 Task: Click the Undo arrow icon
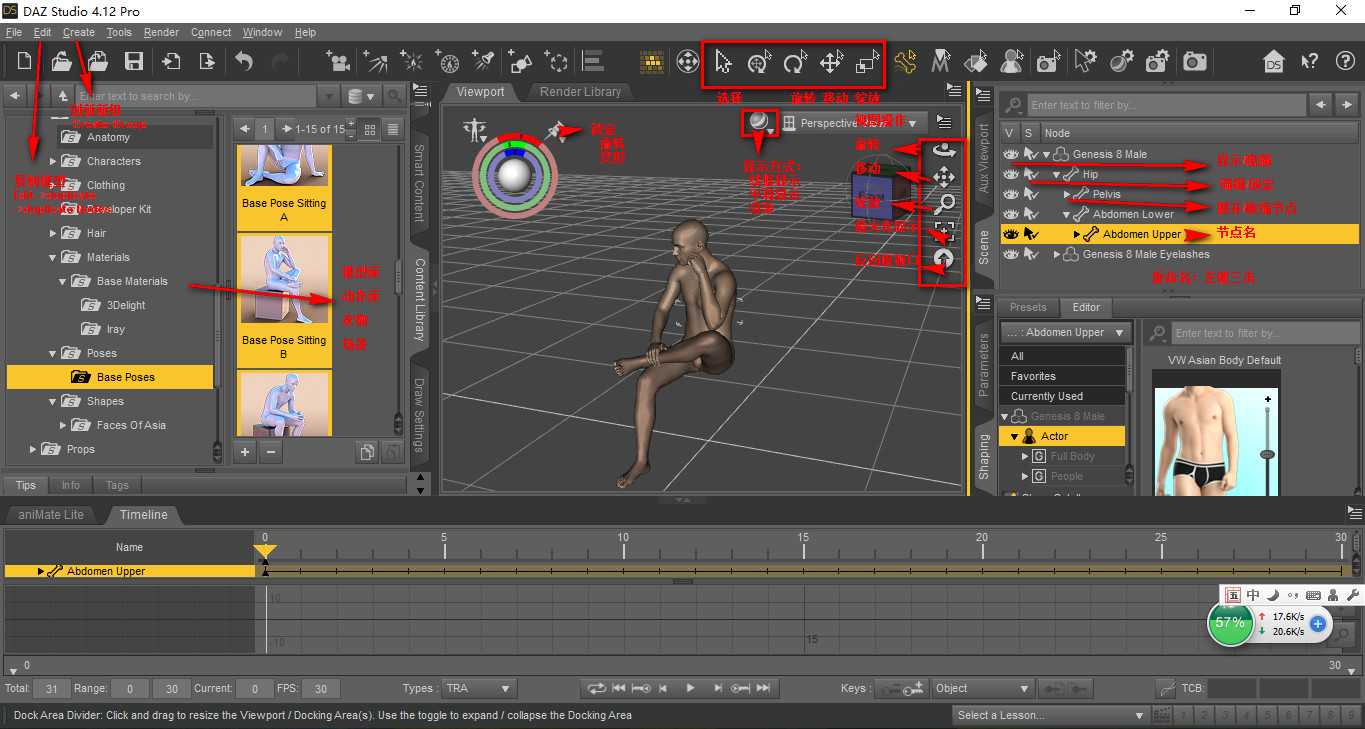click(245, 62)
